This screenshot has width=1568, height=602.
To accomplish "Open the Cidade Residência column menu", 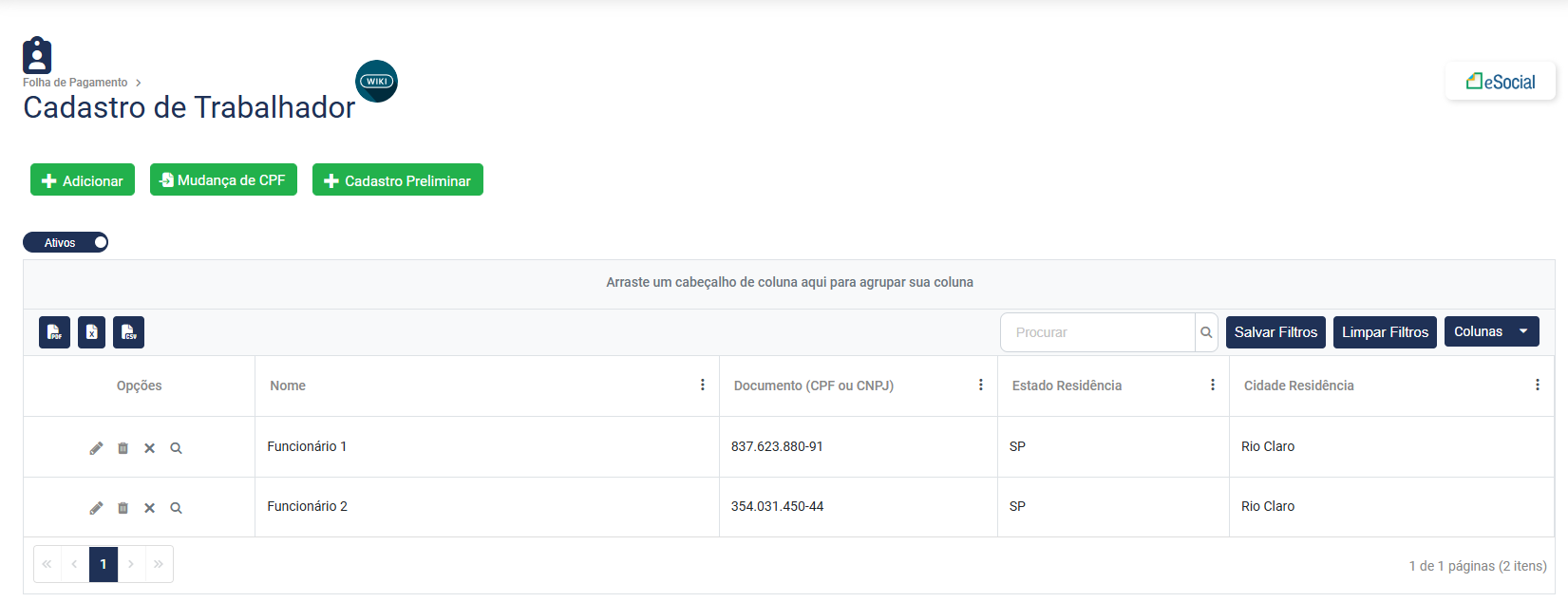I will click(x=1538, y=385).
